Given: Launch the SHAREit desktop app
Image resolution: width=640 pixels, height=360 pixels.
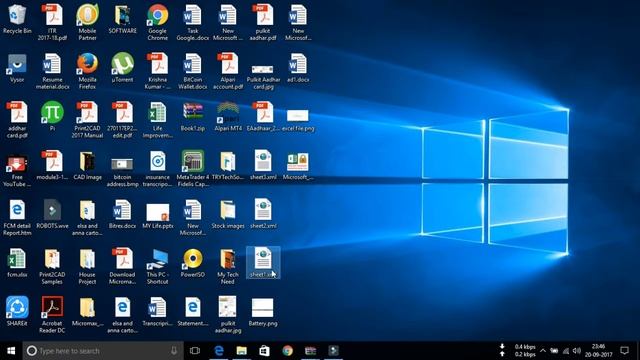Looking at the screenshot, I should (17, 311).
